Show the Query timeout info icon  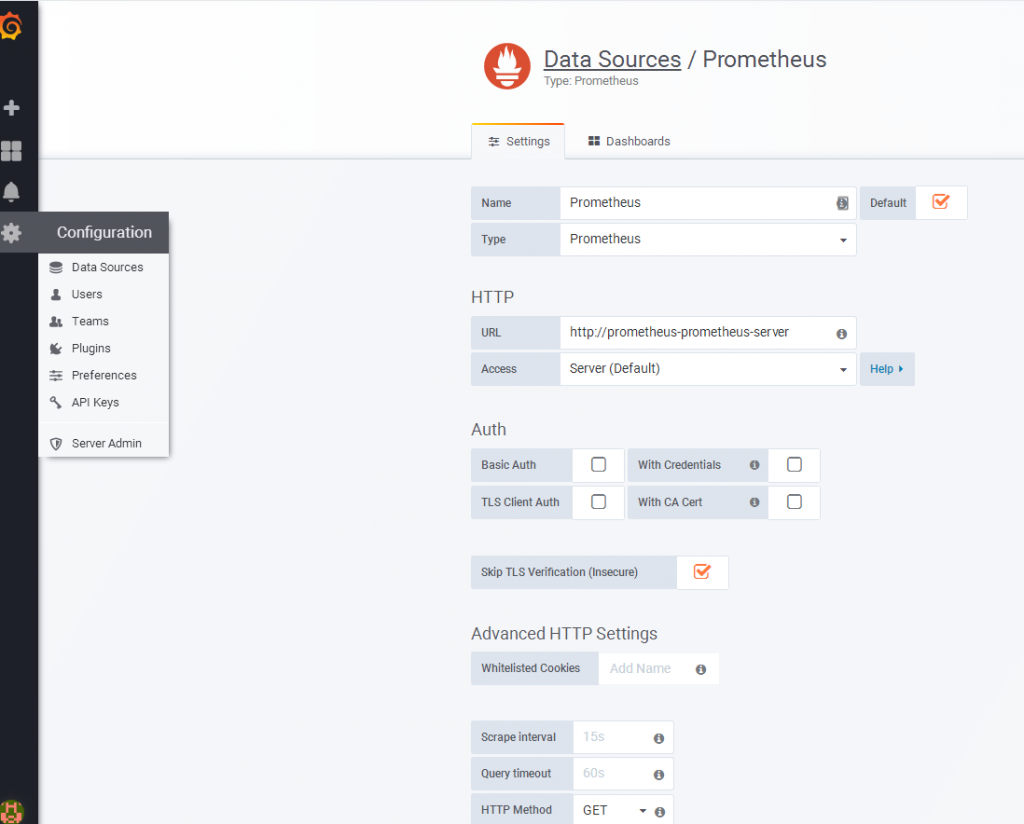(x=659, y=774)
